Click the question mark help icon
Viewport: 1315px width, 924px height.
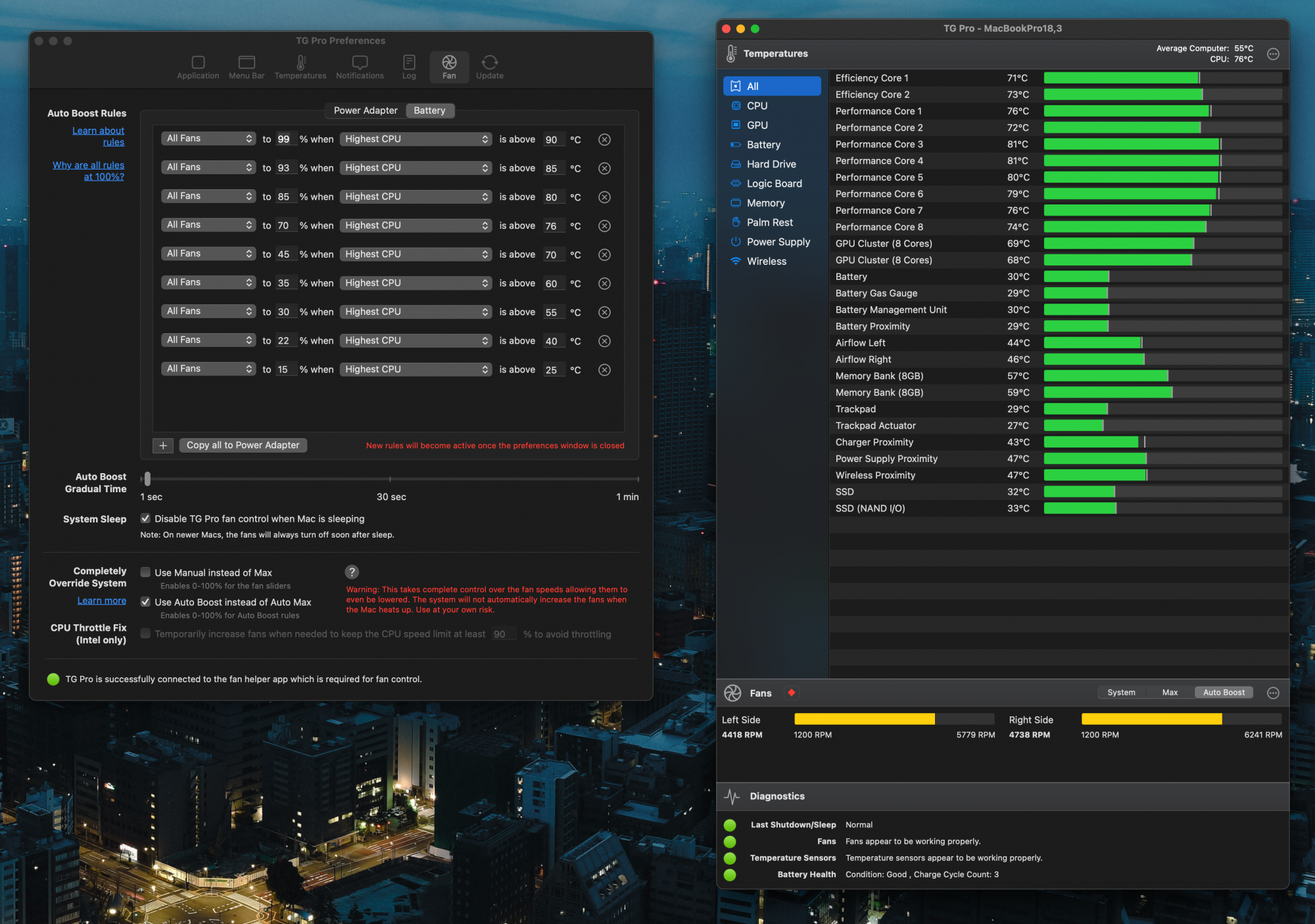tap(352, 572)
